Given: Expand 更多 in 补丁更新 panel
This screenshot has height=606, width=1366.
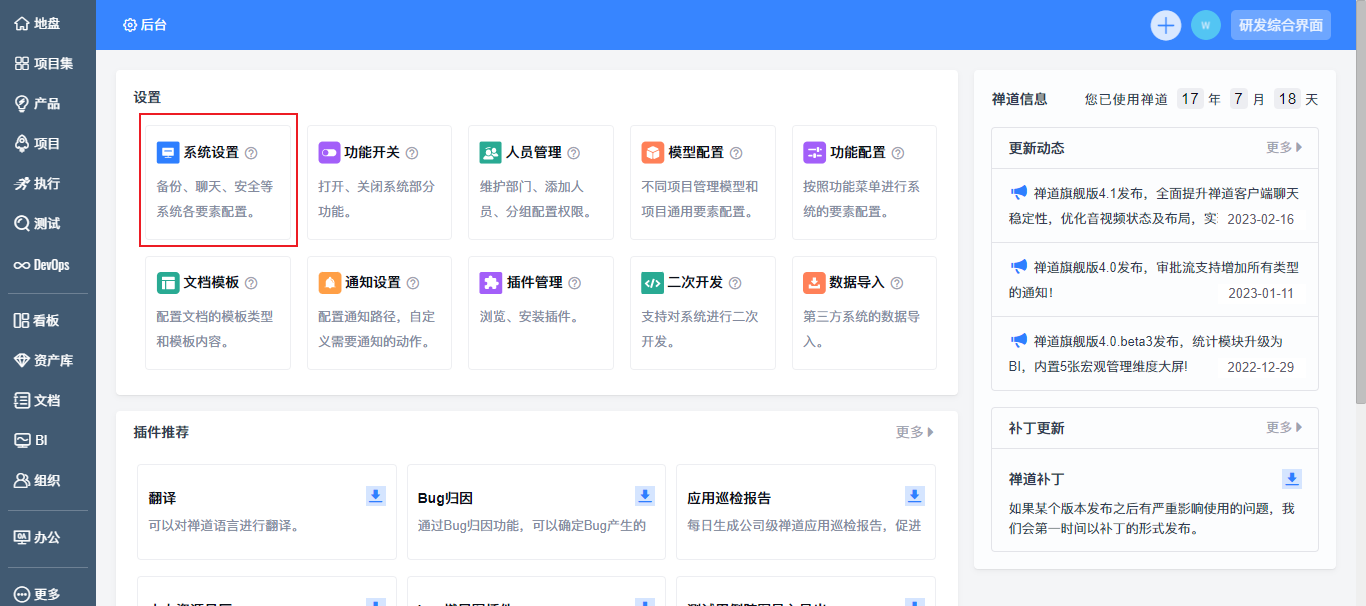Looking at the screenshot, I should (1284, 428).
